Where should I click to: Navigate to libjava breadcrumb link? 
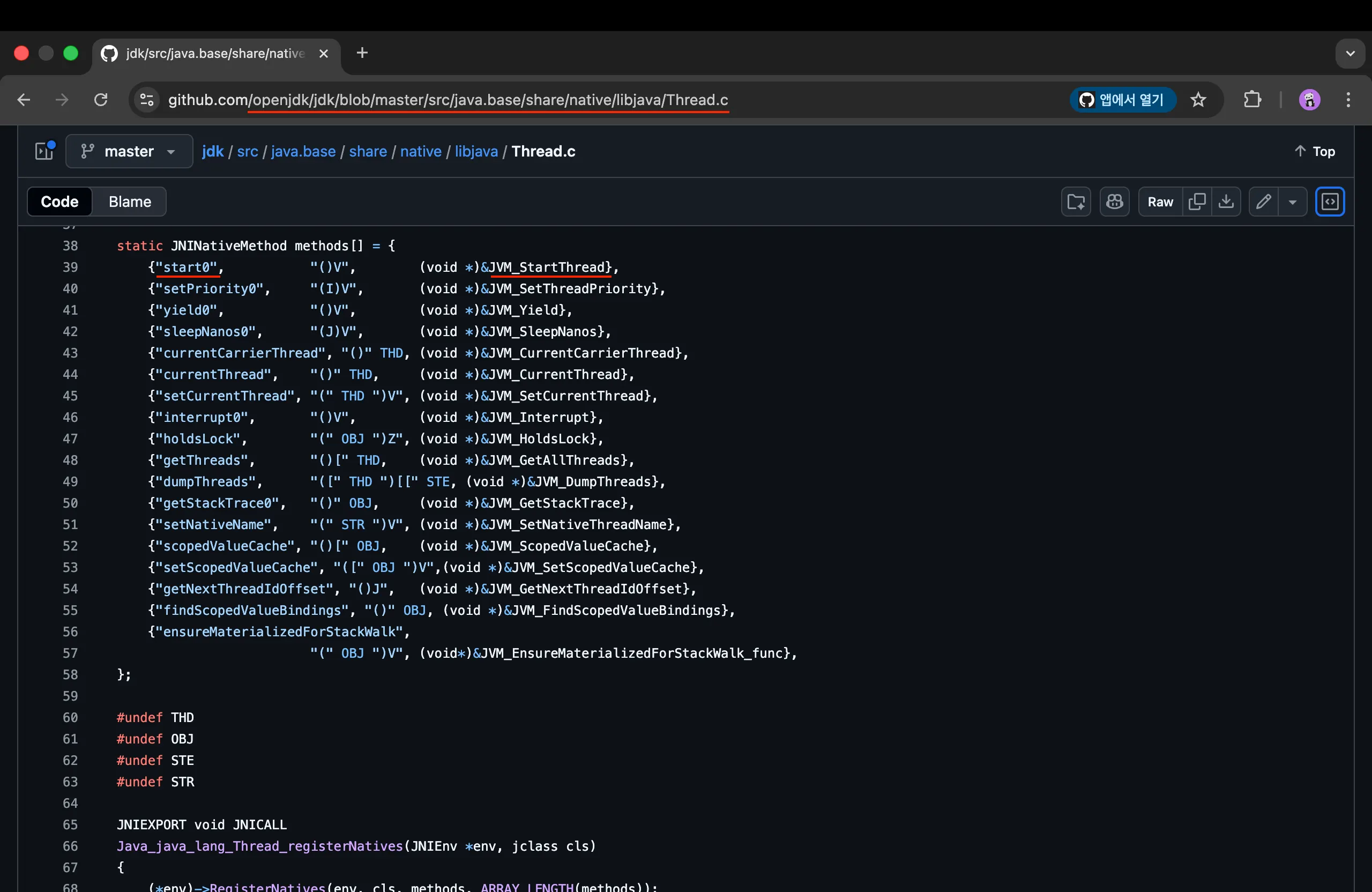tap(476, 151)
